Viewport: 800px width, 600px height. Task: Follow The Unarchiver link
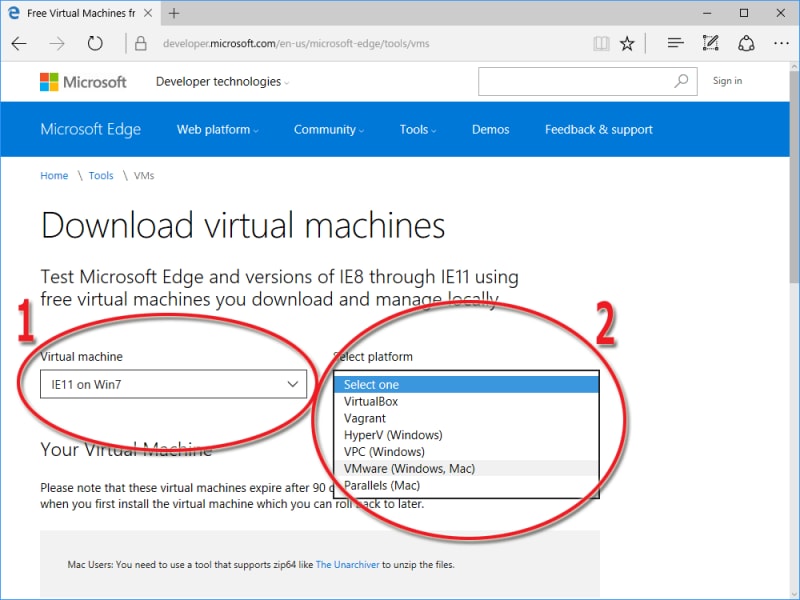click(347, 564)
